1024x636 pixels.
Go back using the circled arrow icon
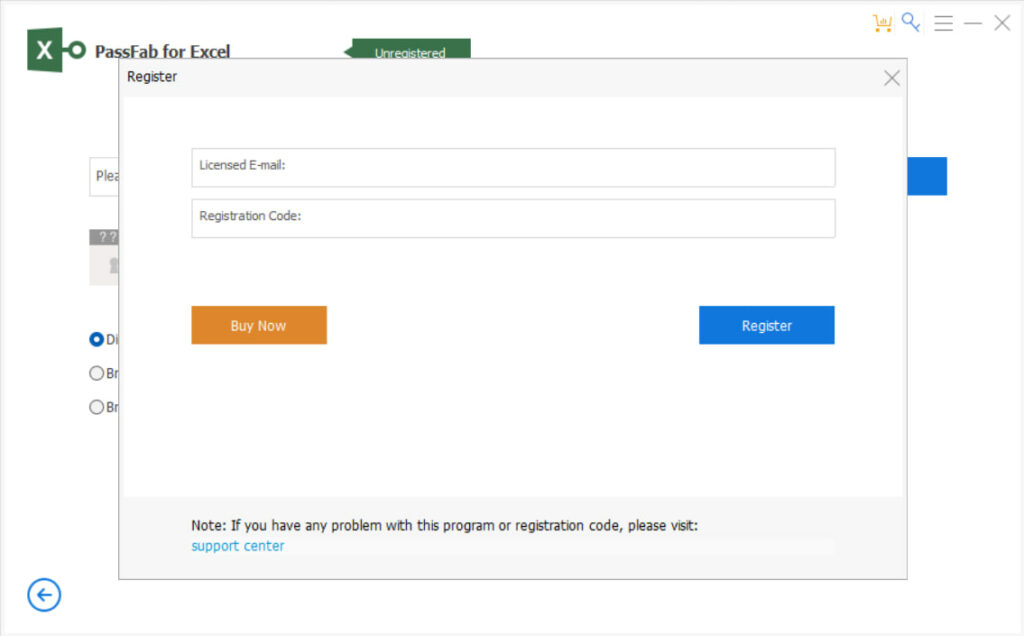tap(44, 595)
